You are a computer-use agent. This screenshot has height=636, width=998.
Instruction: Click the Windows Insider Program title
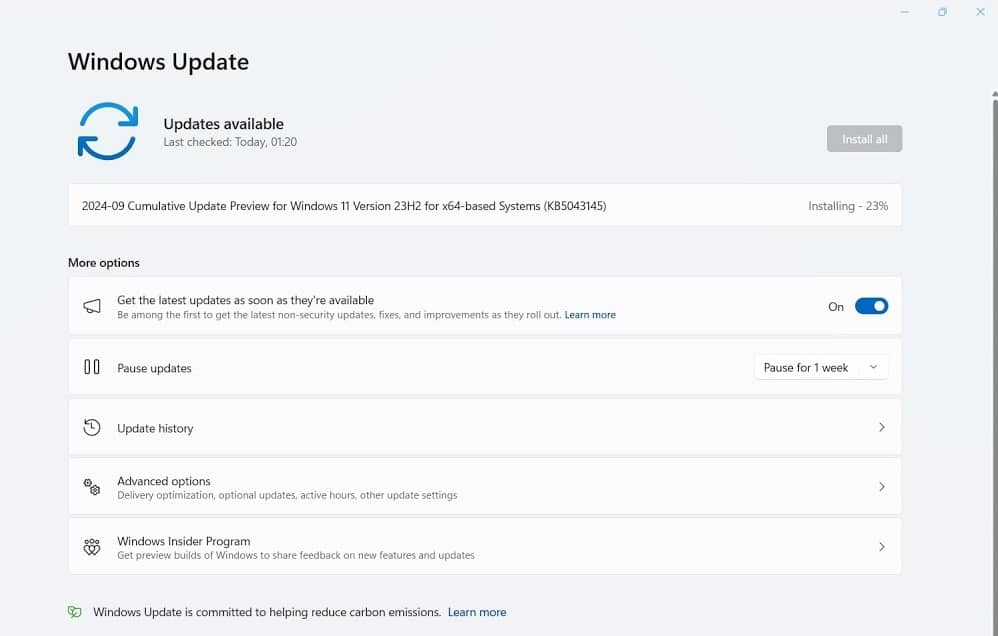(183, 541)
